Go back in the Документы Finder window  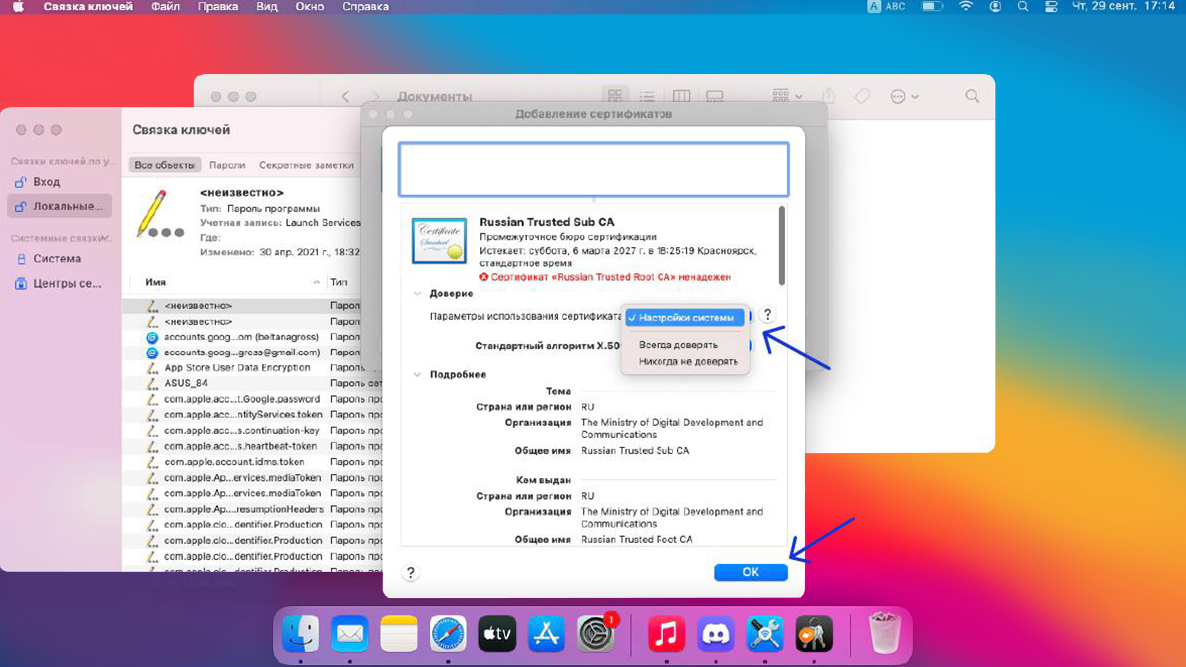point(346,96)
